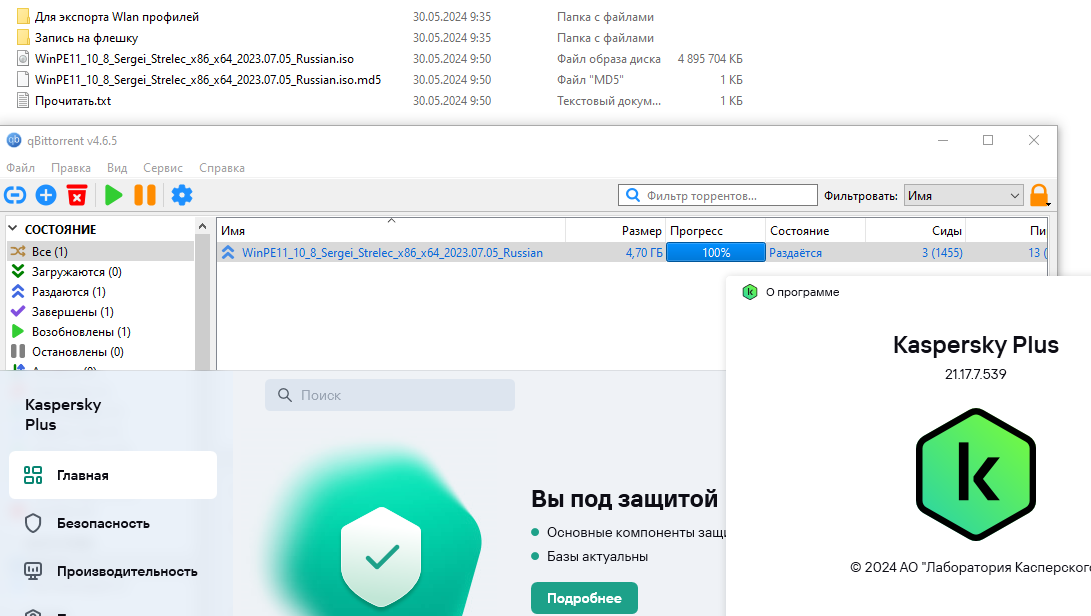1091x616 pixels.
Task: Open folder 'Запись на флешку'
Action: [x=86, y=38]
